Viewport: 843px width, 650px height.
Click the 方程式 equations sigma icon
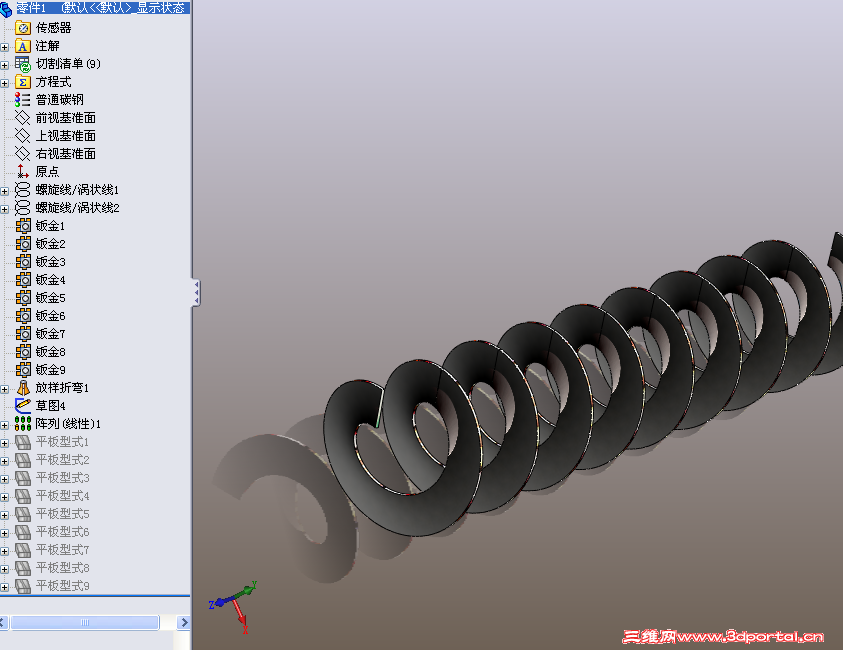click(x=23, y=82)
